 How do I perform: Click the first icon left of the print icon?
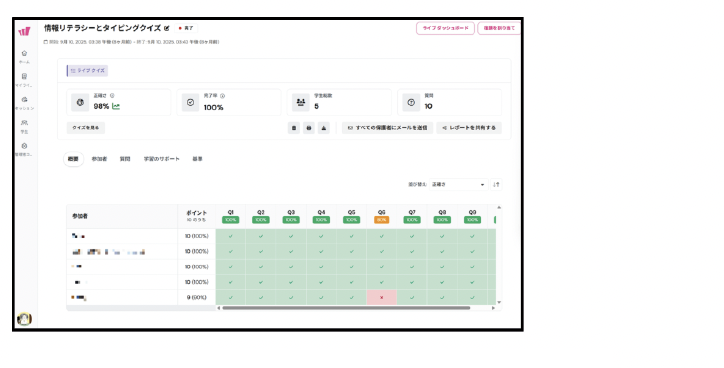(294, 128)
